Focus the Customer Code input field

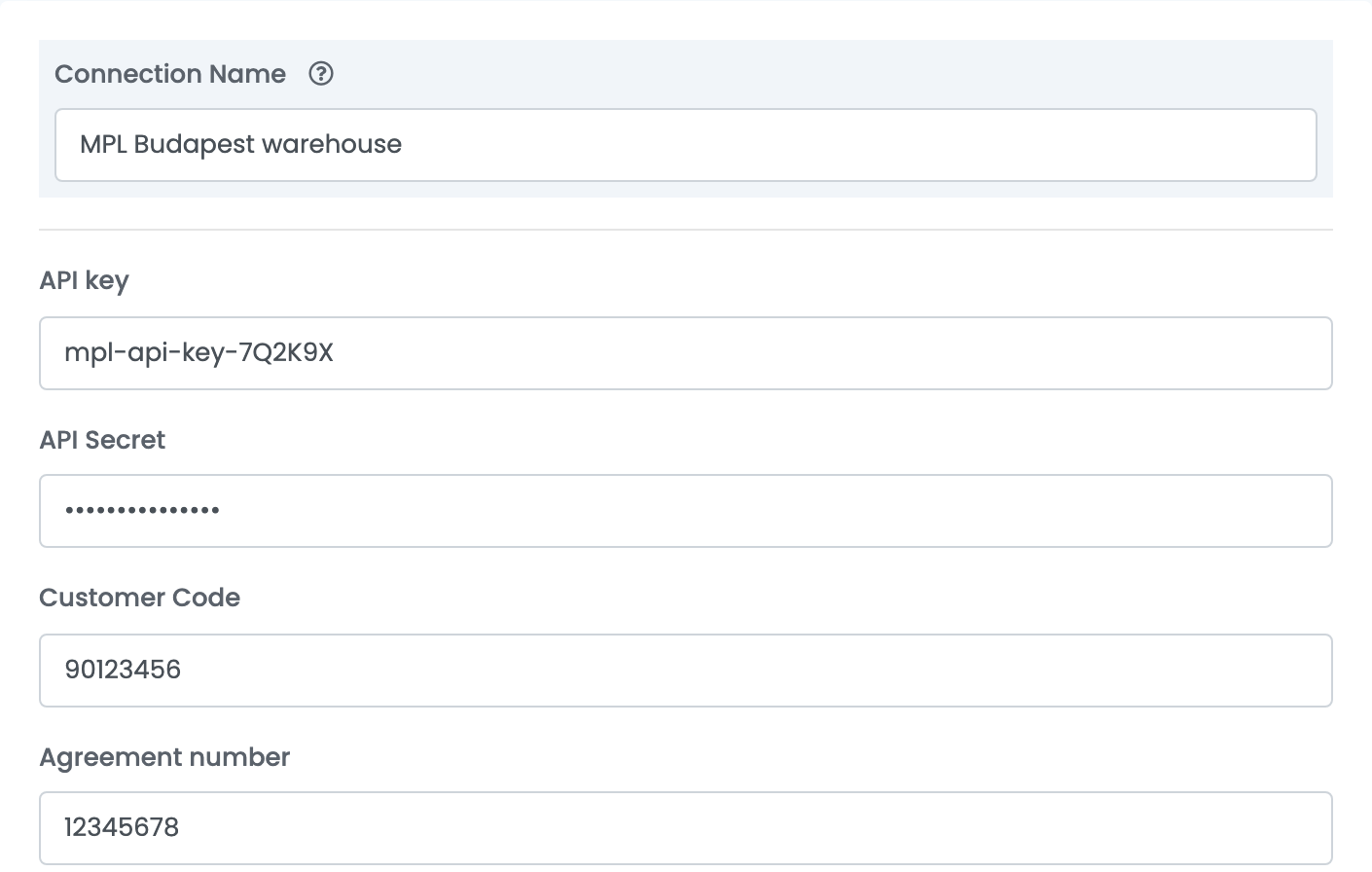point(686,671)
